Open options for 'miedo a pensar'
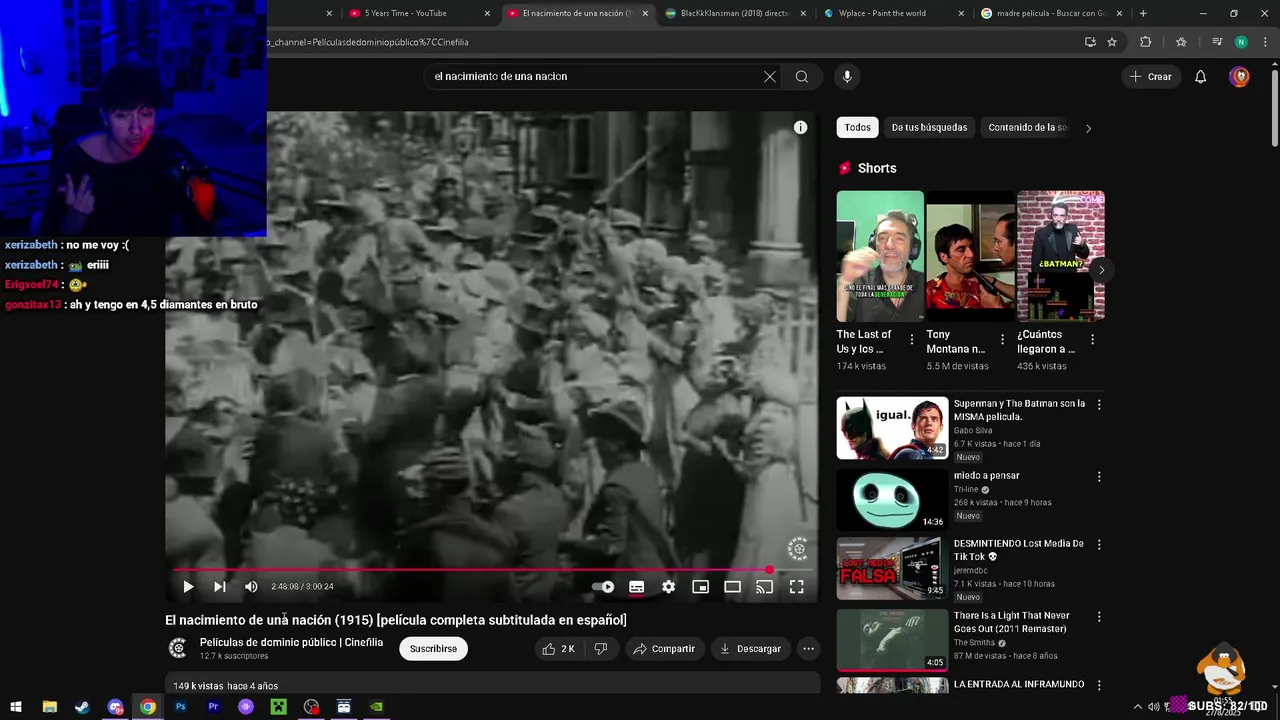Screen dimensions: 1280x720 [1099, 477]
